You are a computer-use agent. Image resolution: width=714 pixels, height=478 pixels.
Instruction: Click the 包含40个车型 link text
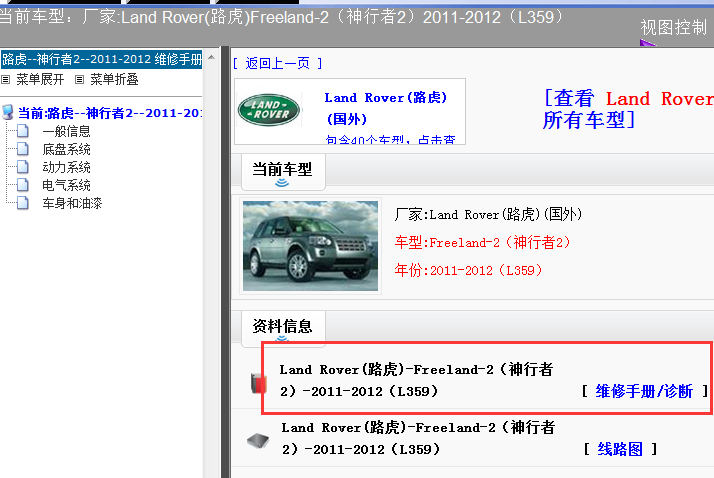tap(390, 140)
